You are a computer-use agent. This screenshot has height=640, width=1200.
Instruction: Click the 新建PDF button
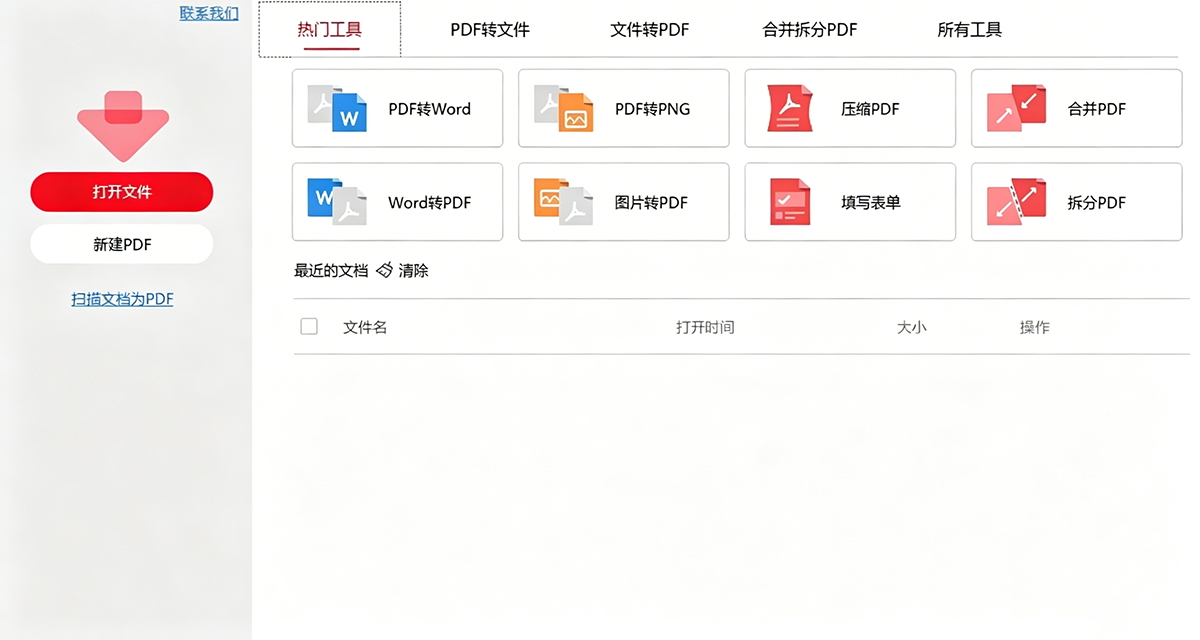(122, 244)
